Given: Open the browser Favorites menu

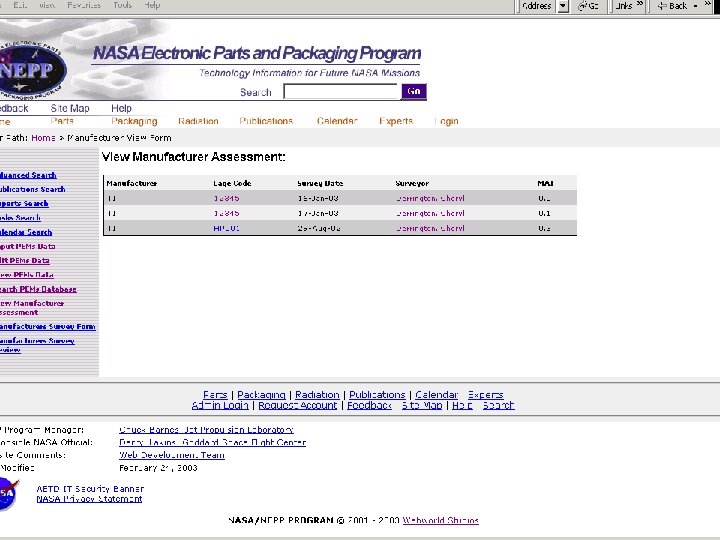Looking at the screenshot, I should [84, 5].
